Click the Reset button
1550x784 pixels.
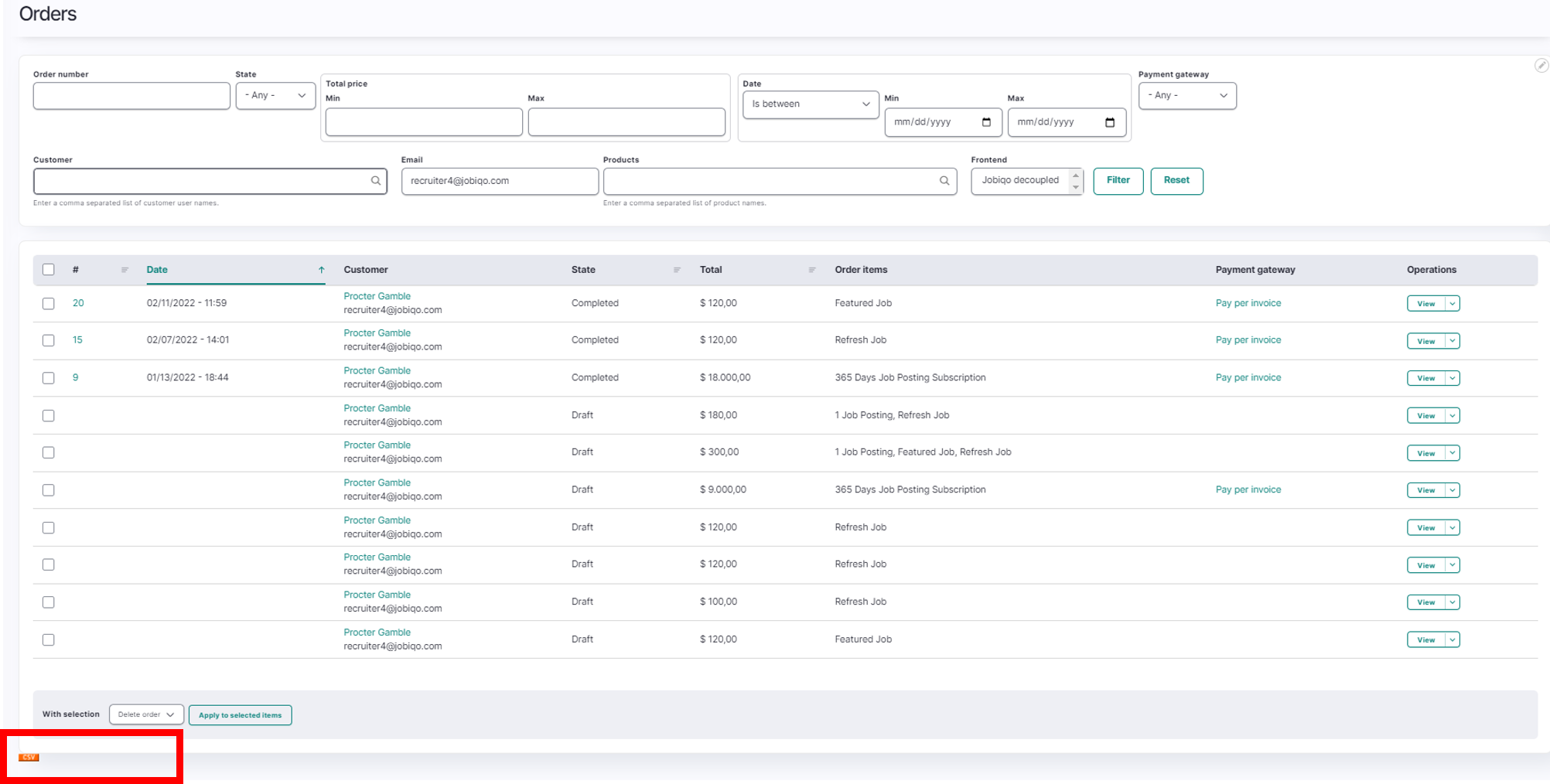[x=1176, y=181]
